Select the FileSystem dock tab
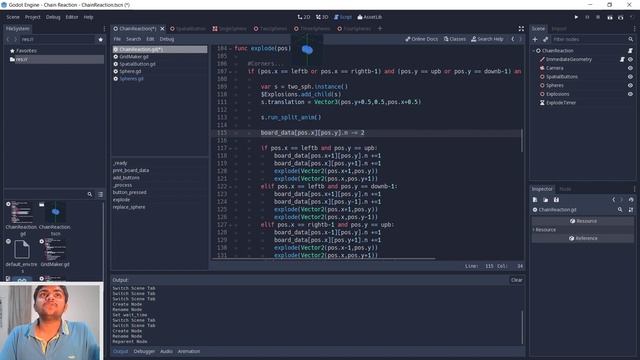This screenshot has height=360, width=640. [18, 29]
